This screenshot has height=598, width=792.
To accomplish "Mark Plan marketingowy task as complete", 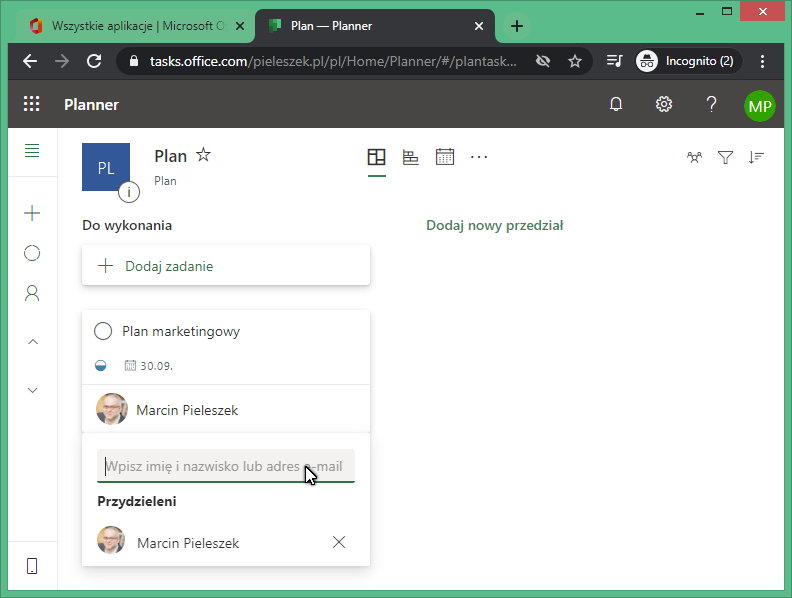I will pos(102,331).
